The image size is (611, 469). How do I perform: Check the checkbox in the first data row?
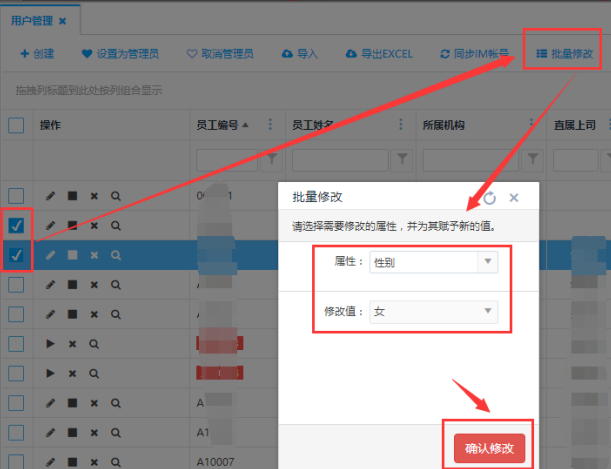pos(16,196)
